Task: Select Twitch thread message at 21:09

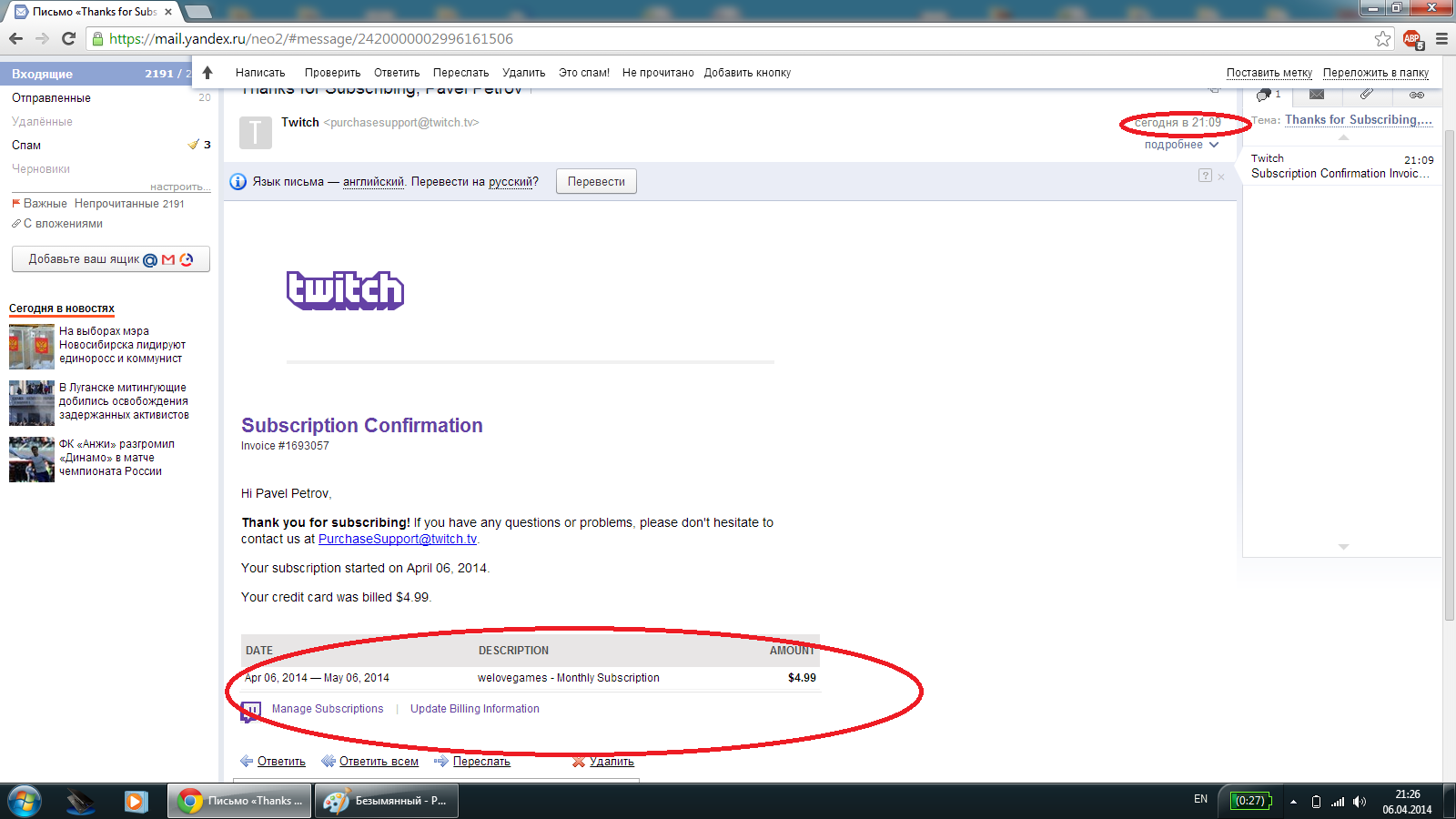Action: 1342,167
